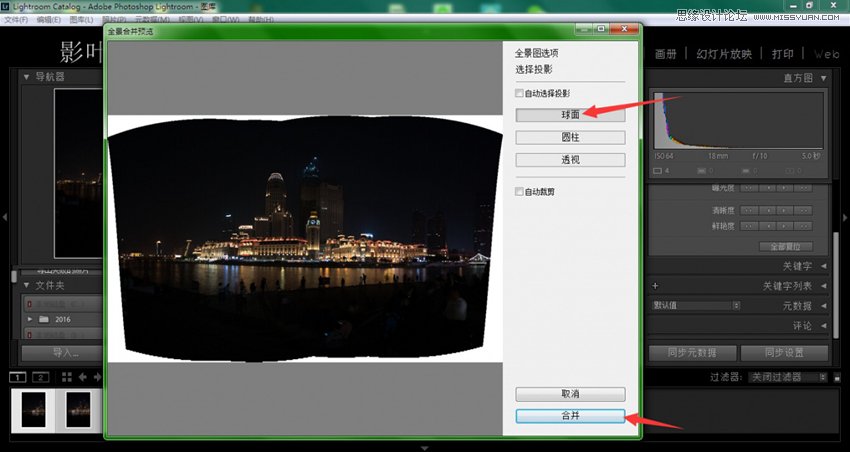Collapse the left panel group arrow
This screenshot has width=850, height=452.
coord(4,217)
